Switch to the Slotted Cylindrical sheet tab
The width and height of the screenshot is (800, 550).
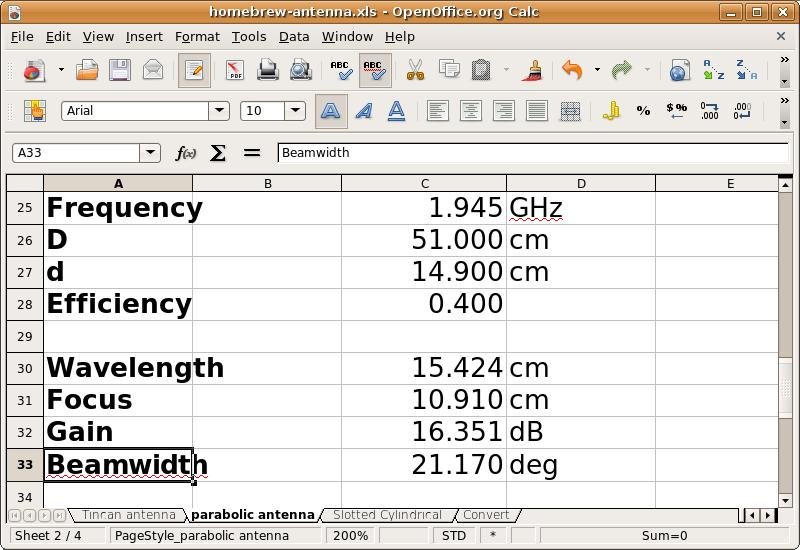coord(387,515)
